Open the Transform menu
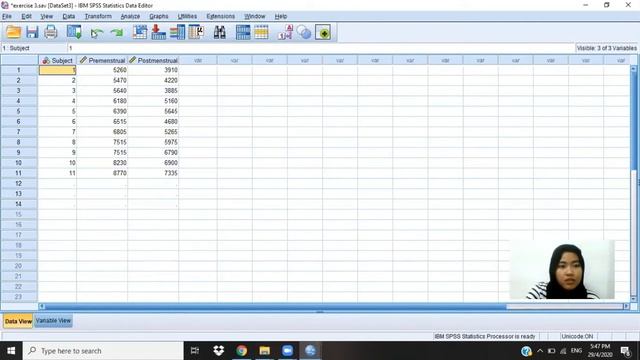The image size is (640, 360). pos(98,16)
